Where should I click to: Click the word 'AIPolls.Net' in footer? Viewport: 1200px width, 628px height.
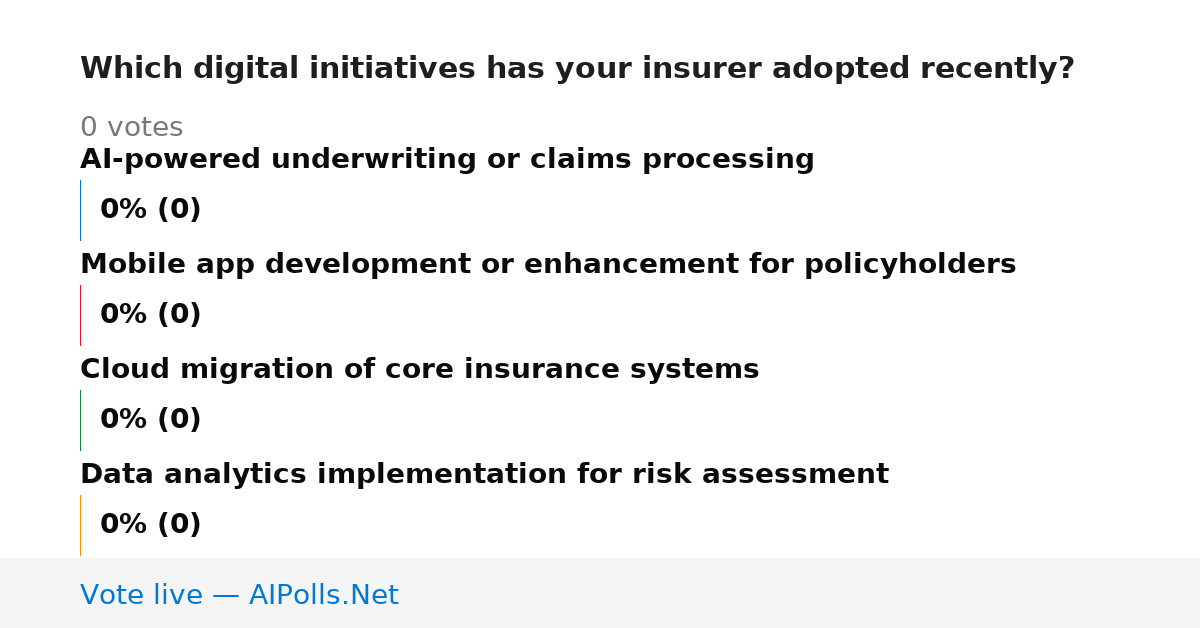323,595
